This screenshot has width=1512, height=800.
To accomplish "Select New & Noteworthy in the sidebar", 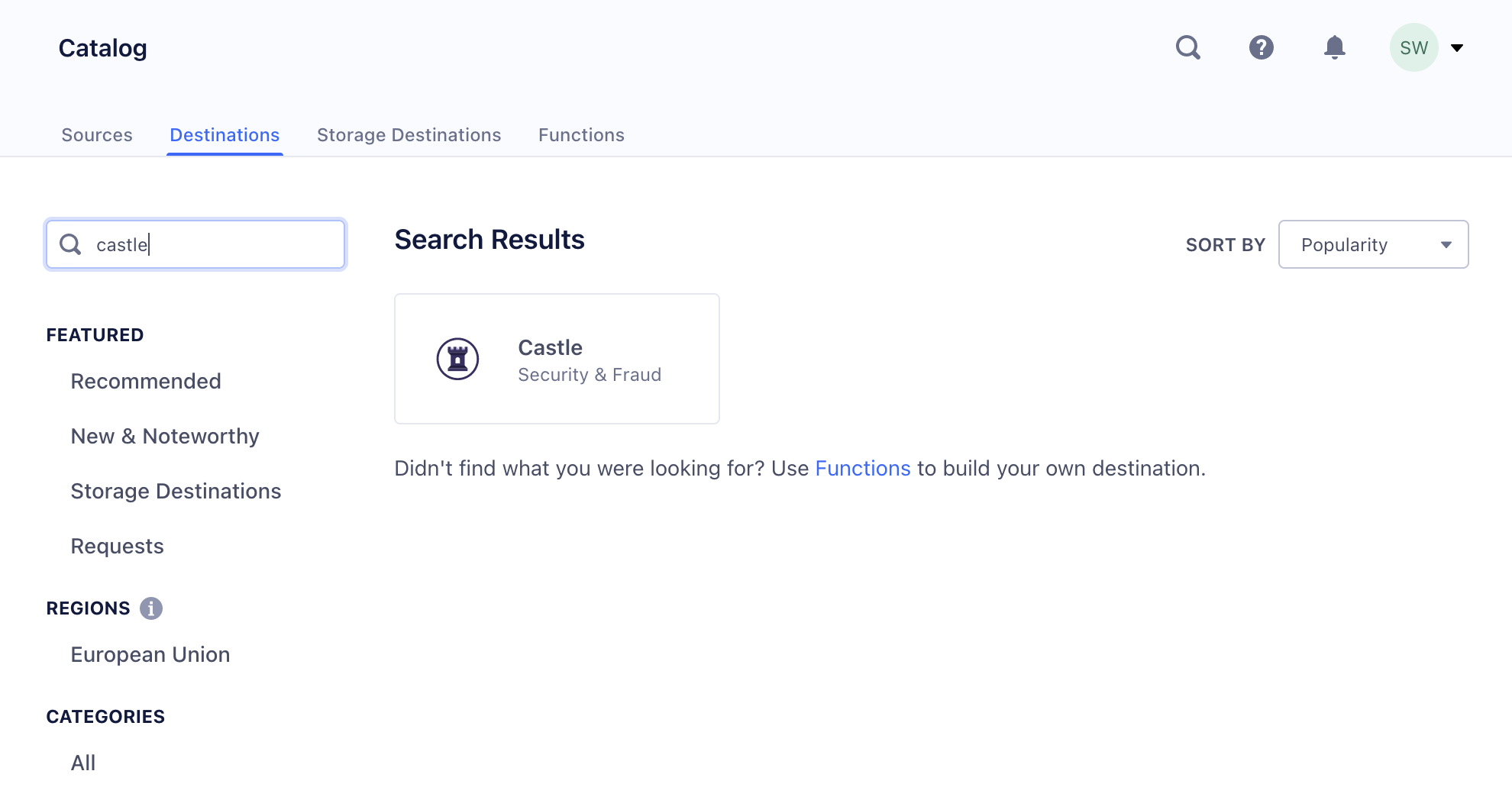I will pyautogui.click(x=164, y=436).
